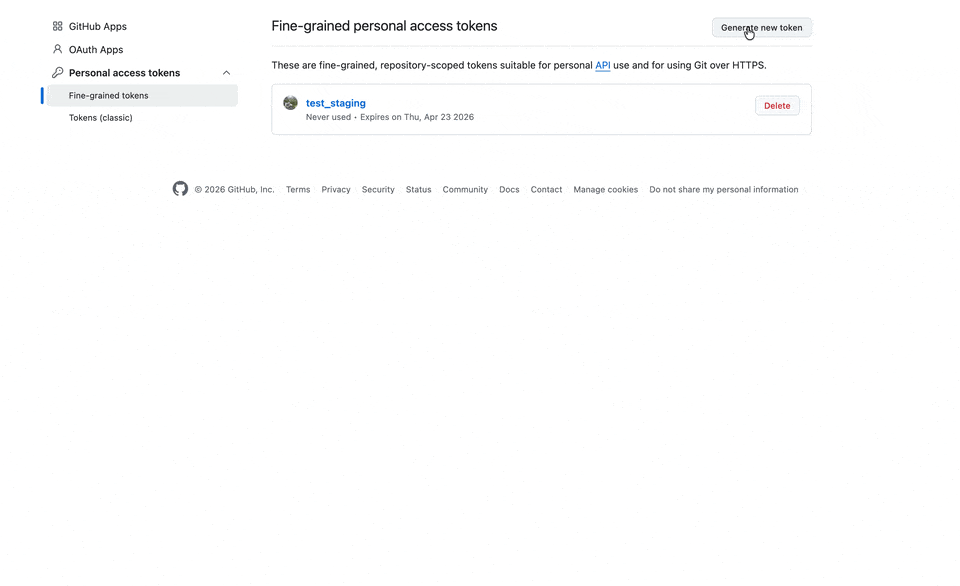
Task: Click Do not share my personal information
Action: tap(723, 190)
